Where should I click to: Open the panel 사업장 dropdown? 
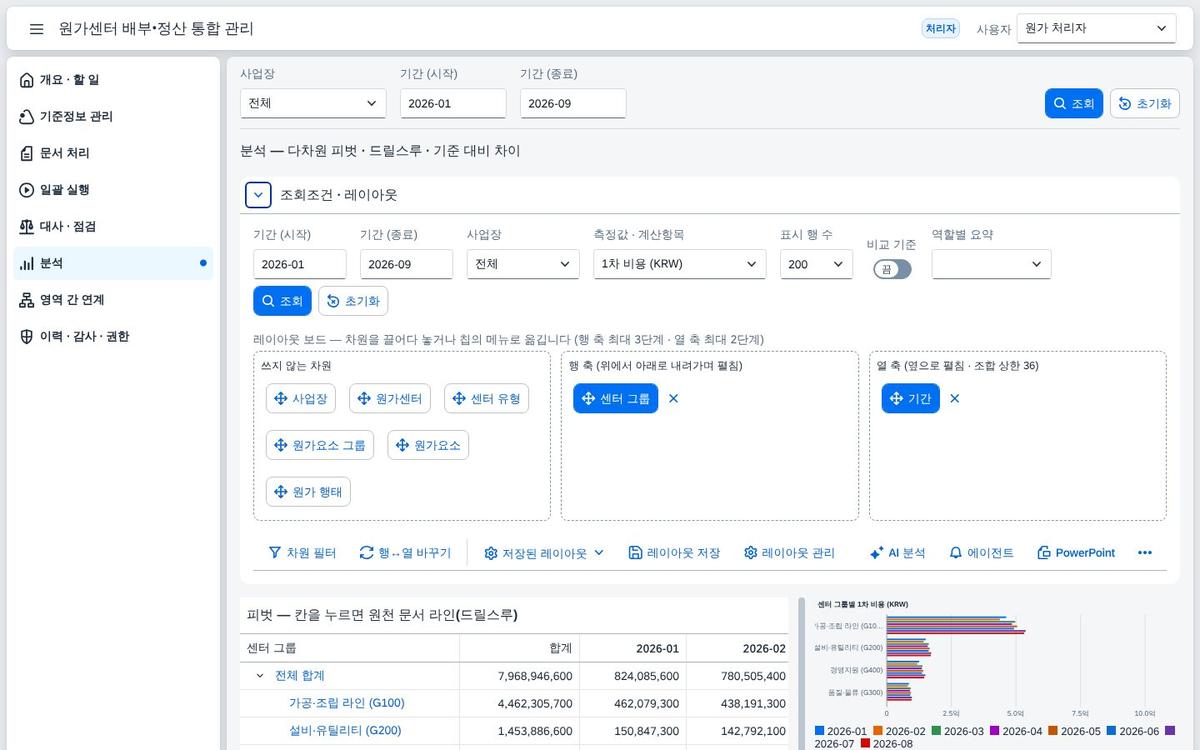[523, 264]
